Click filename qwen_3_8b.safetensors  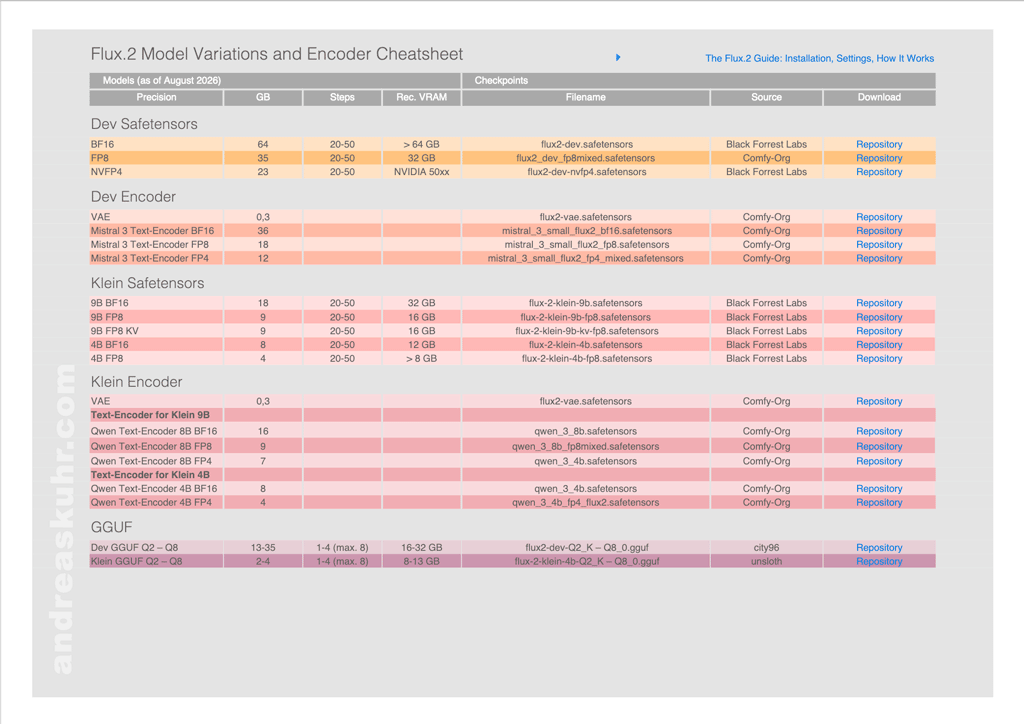click(586, 431)
